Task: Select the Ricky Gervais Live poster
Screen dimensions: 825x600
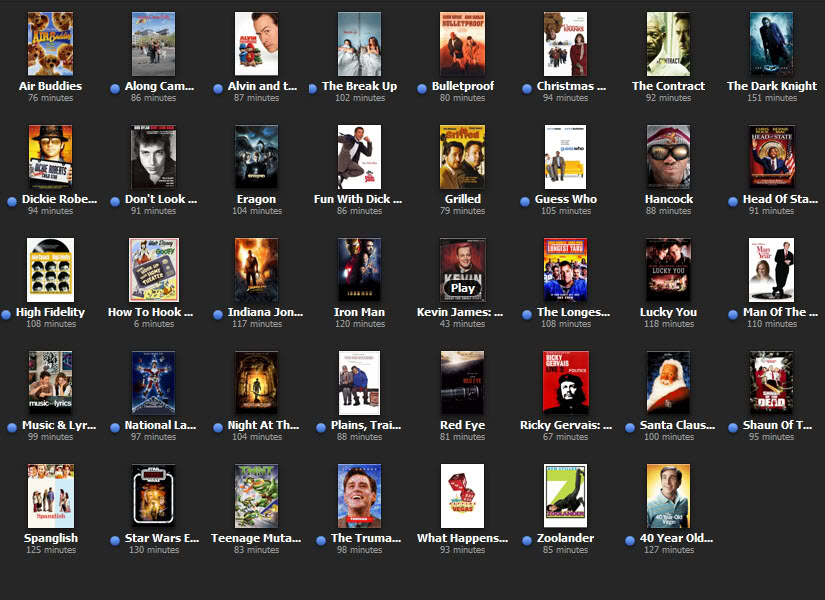Action: click(x=566, y=383)
